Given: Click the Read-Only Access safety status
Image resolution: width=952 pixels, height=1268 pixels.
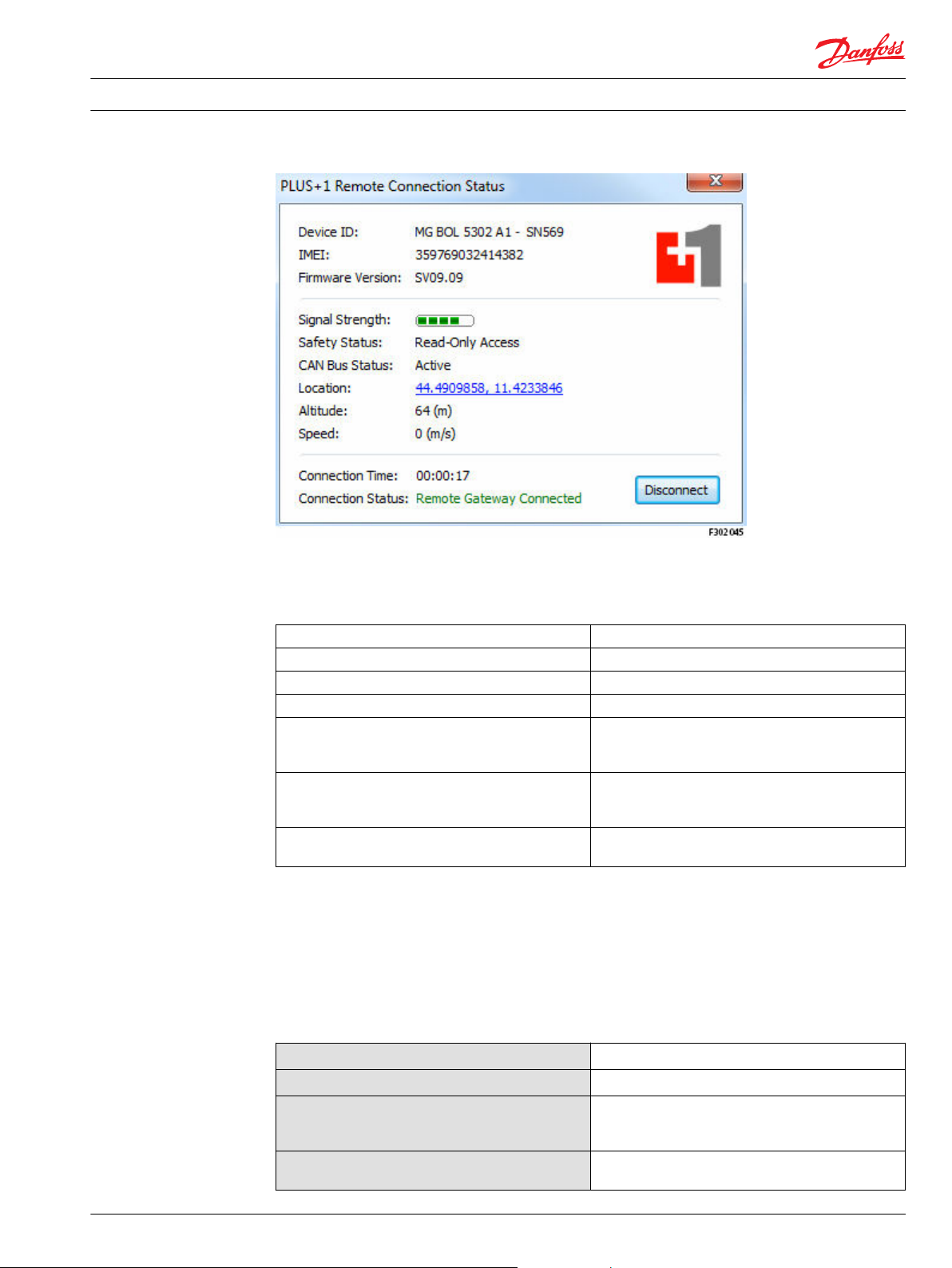Looking at the screenshot, I should pyautogui.click(x=467, y=343).
